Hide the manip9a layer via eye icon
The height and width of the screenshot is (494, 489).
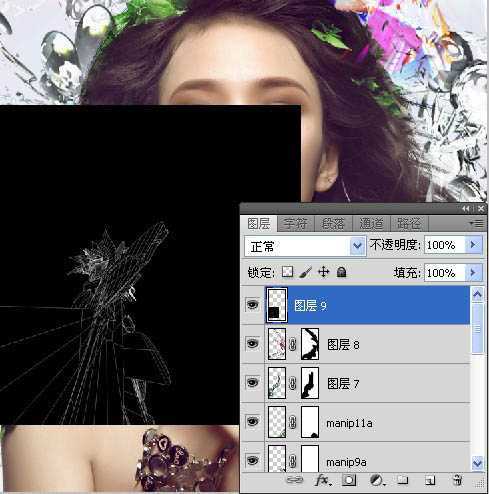(252, 460)
